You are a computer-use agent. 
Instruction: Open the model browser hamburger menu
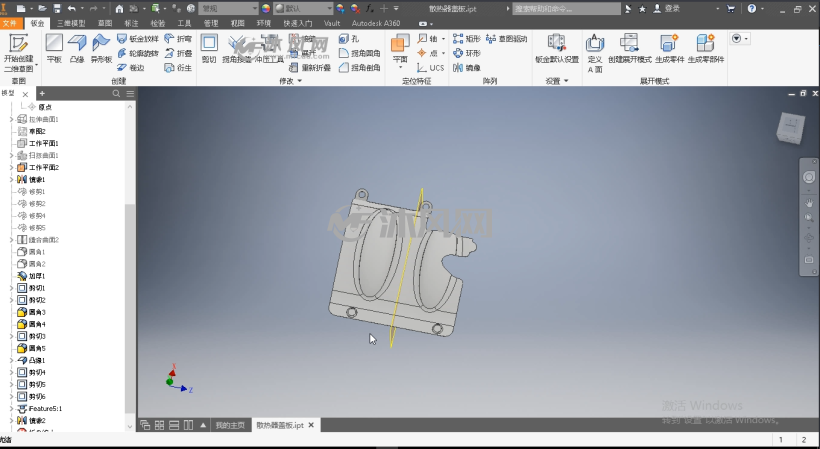point(130,94)
